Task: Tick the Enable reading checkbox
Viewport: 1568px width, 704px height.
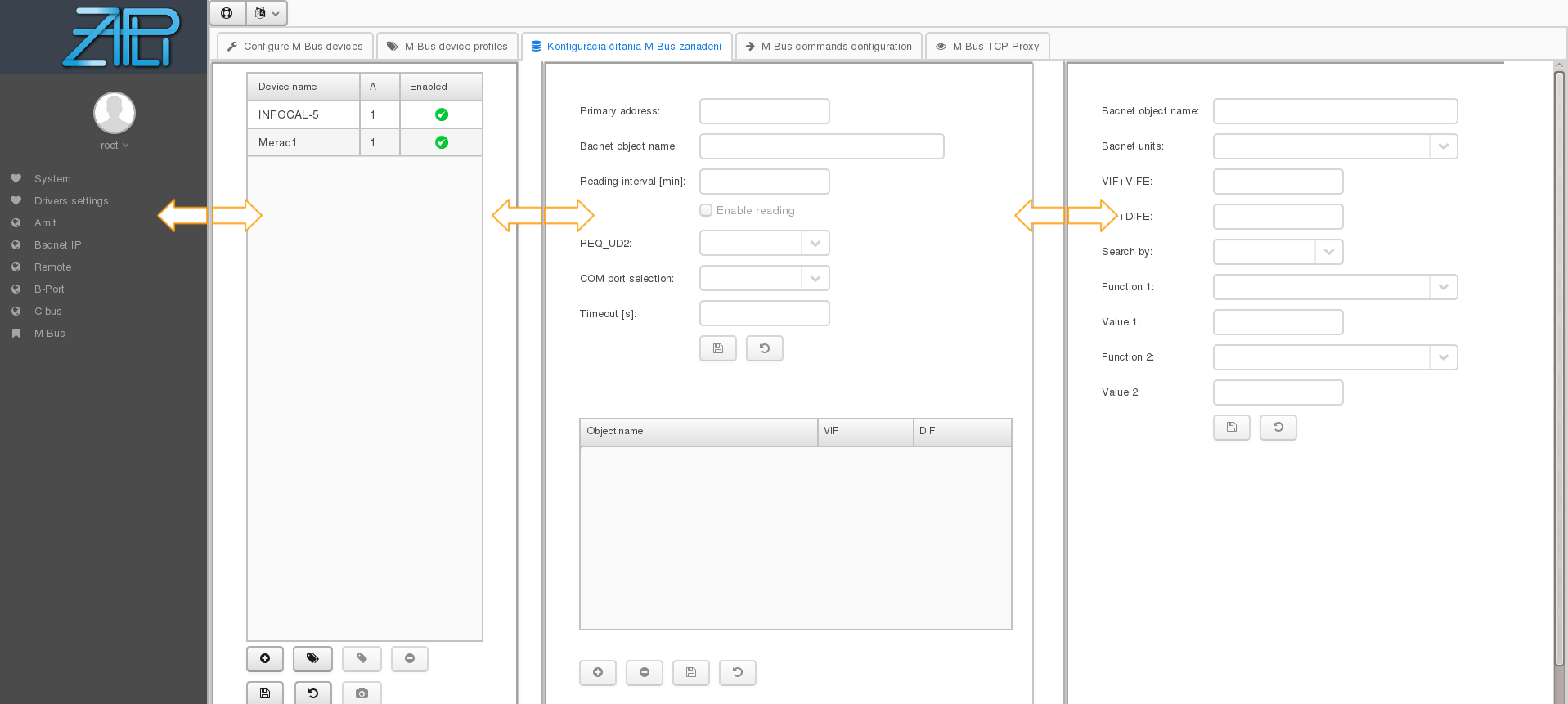Action: 706,210
